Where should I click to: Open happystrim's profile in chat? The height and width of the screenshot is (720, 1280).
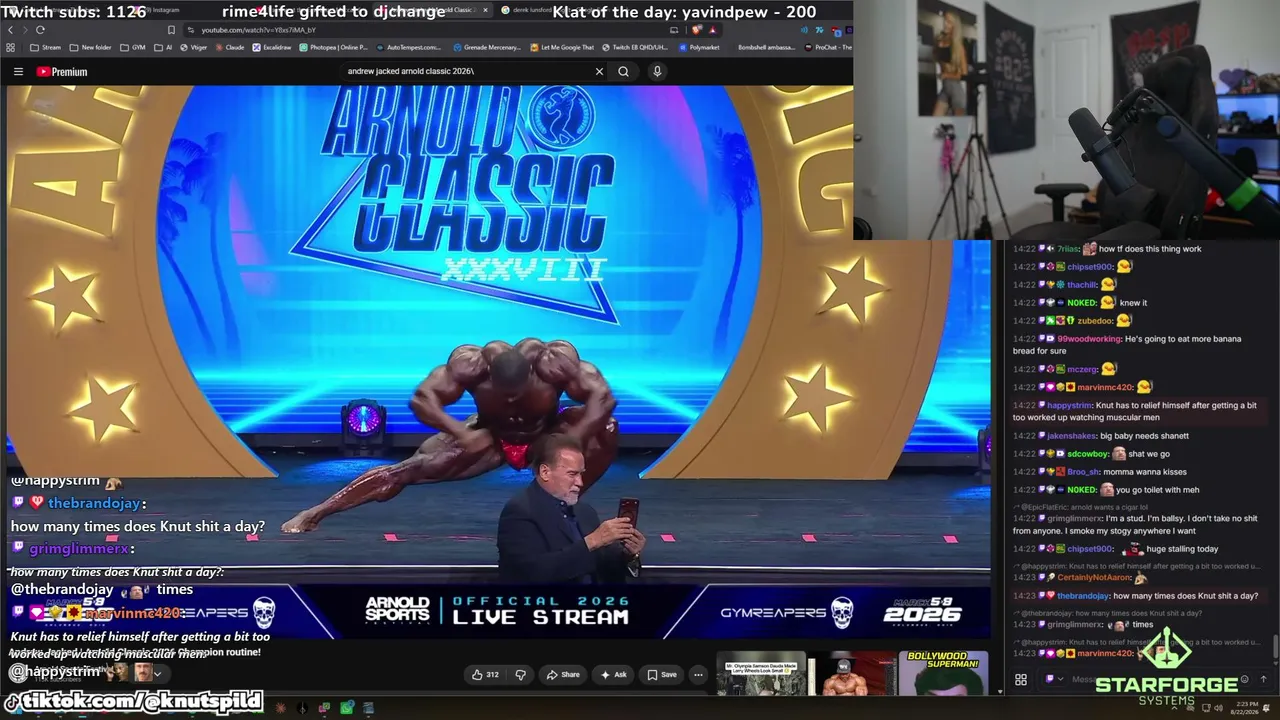point(1068,406)
